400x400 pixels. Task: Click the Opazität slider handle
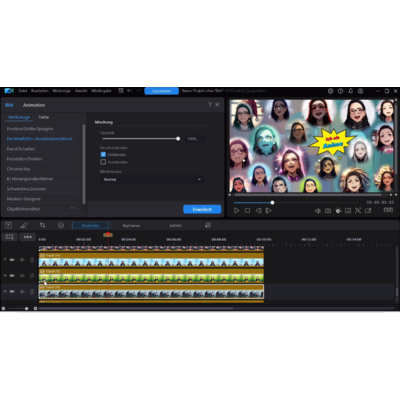[x=178, y=139]
